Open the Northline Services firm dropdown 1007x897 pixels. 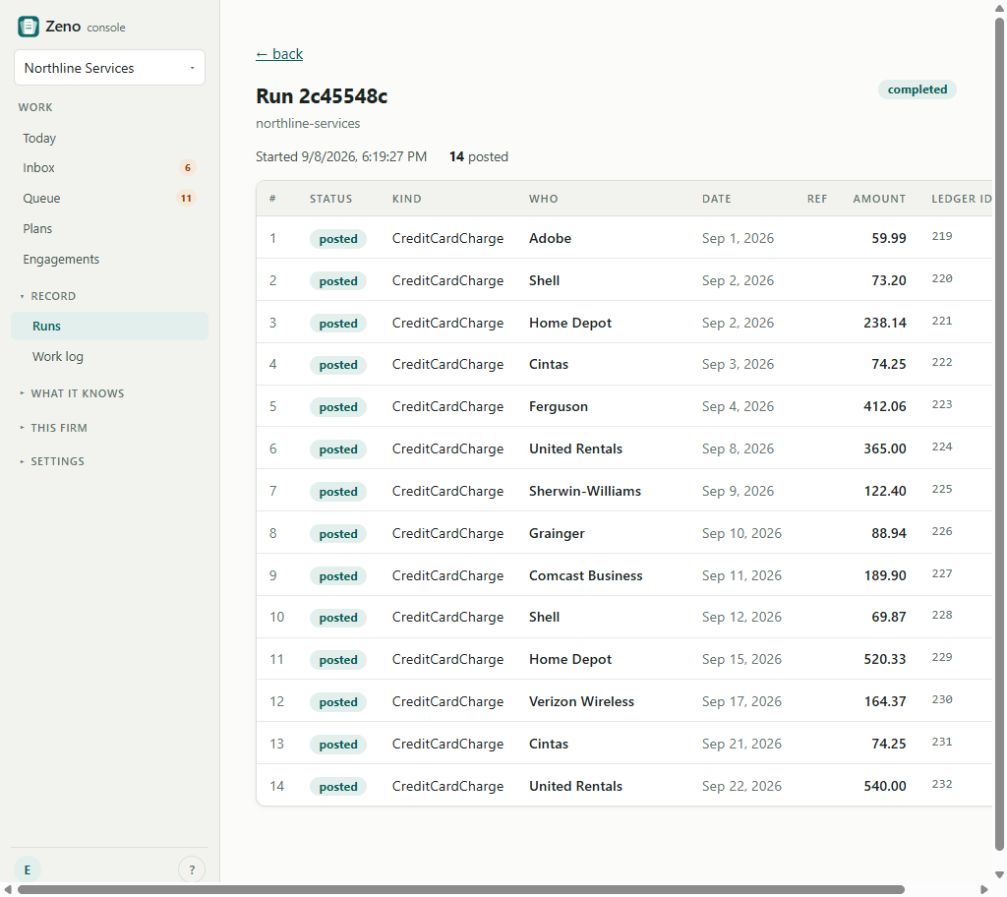(109, 68)
